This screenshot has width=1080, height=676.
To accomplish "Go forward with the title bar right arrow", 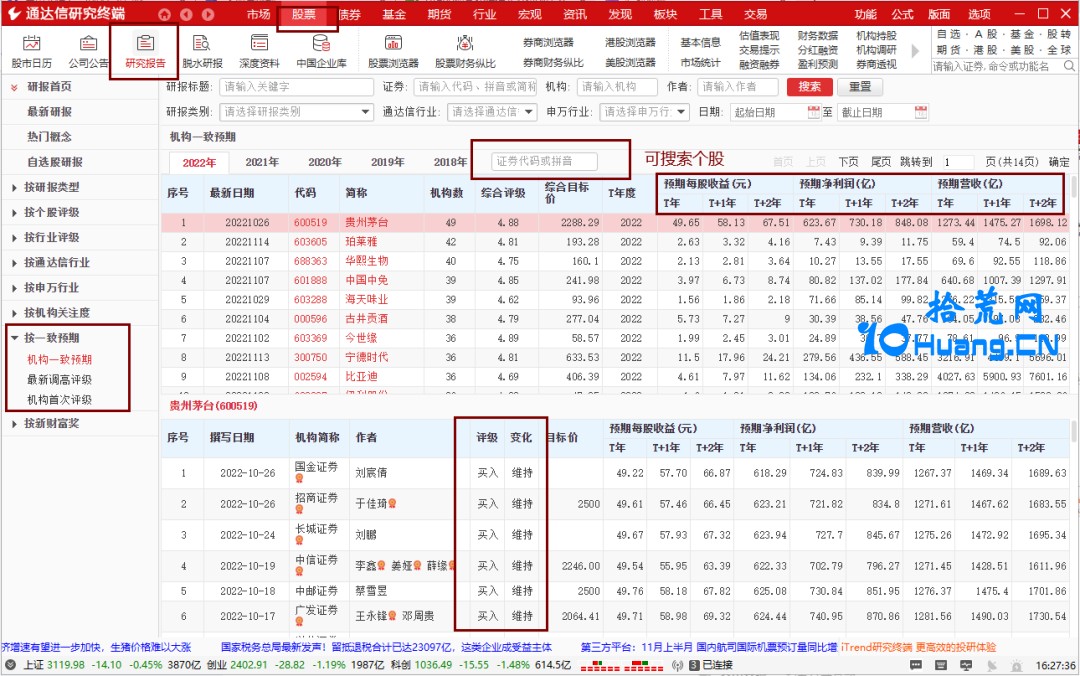I will pos(208,14).
